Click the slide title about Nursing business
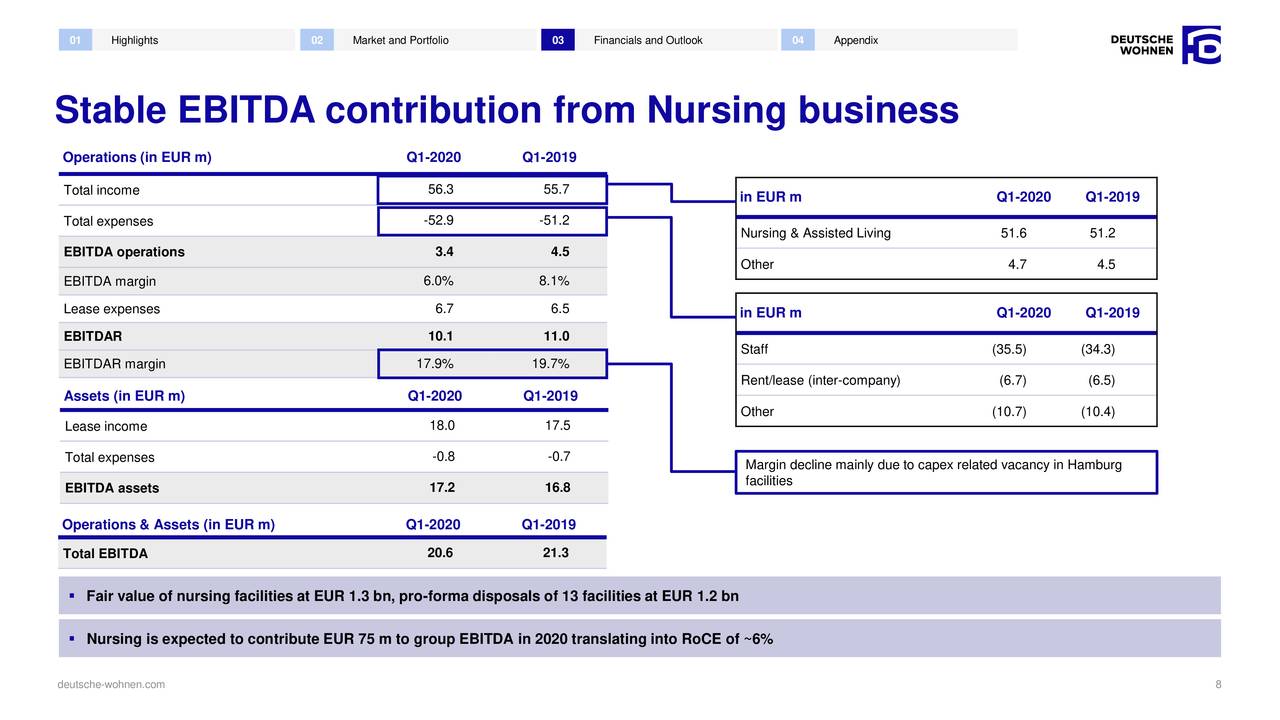This screenshot has height=720, width=1280. tap(506, 110)
